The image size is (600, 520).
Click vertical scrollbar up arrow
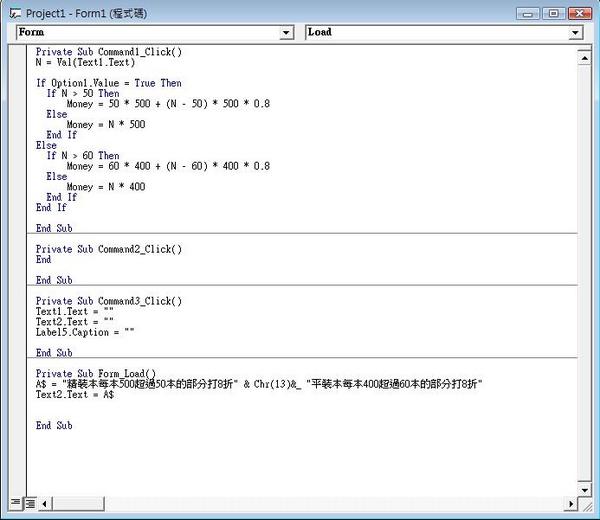584,58
